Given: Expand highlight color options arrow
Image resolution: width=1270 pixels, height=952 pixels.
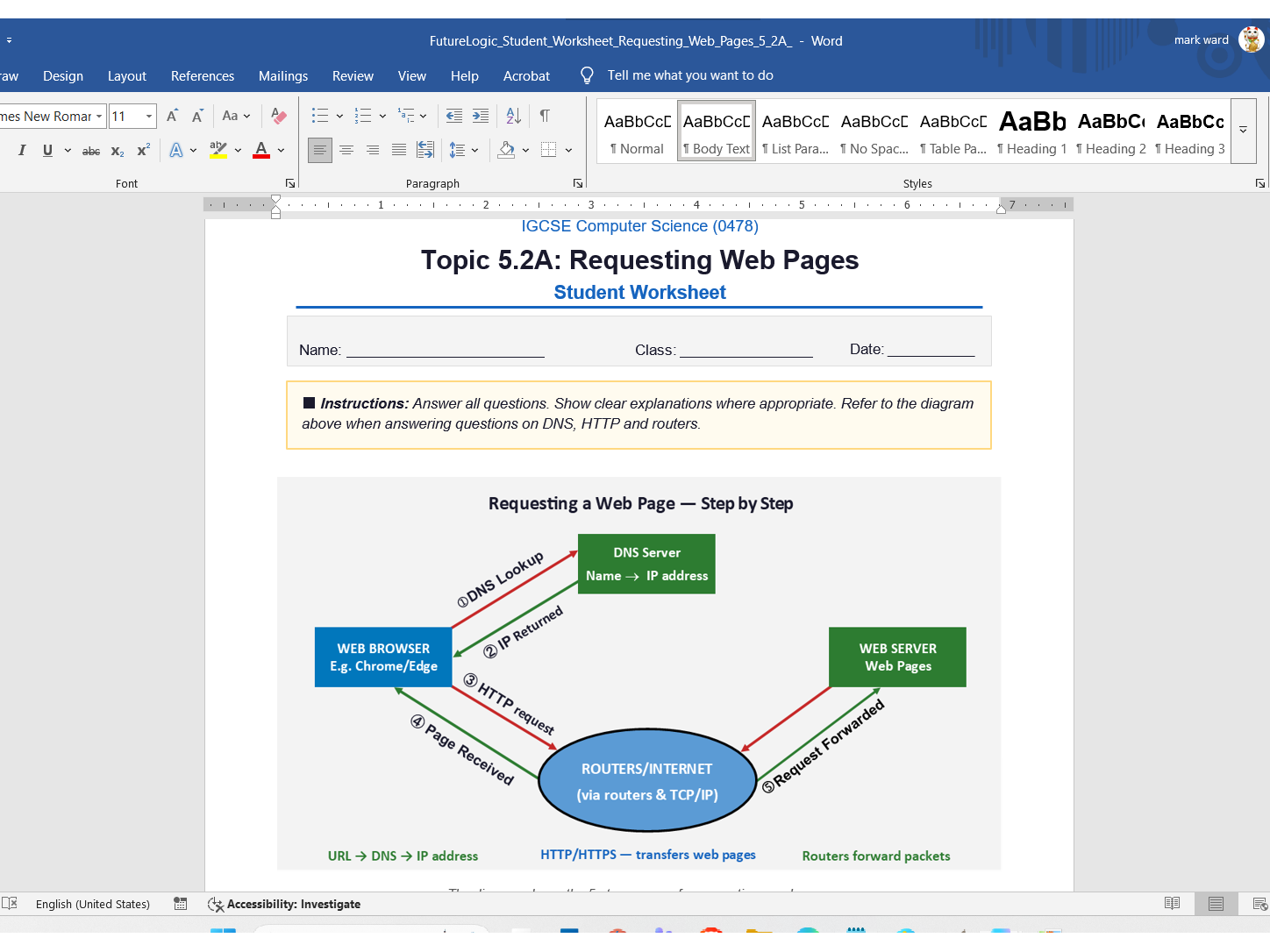Looking at the screenshot, I should coord(238,150).
